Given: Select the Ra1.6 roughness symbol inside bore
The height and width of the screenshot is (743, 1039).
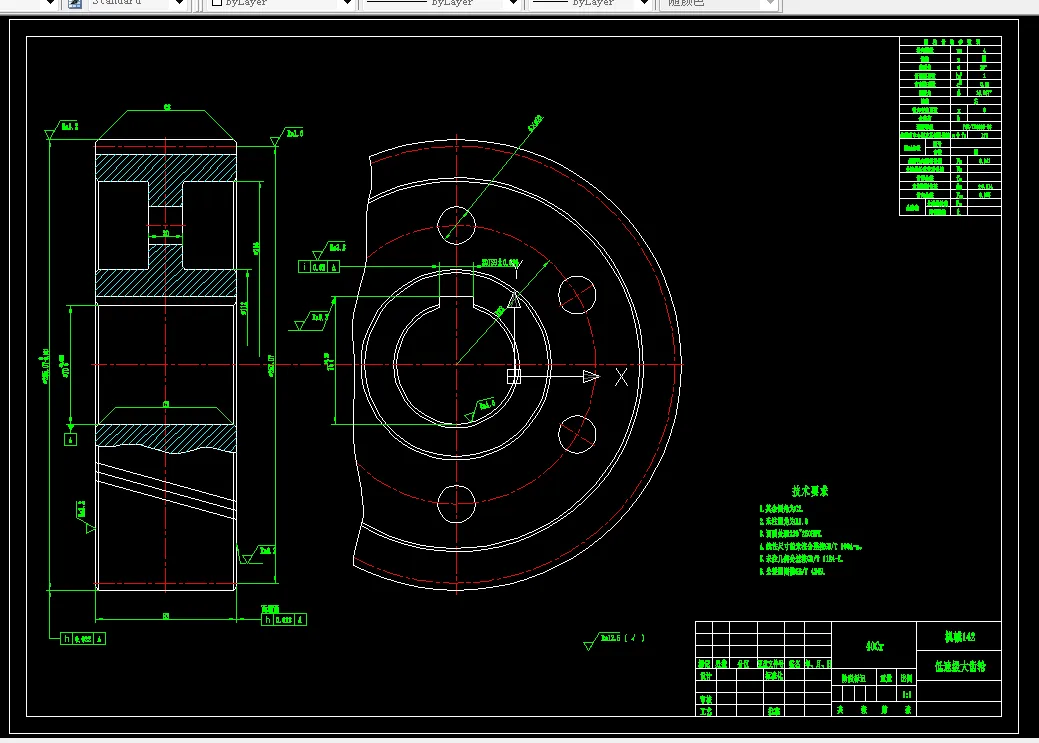Looking at the screenshot, I should pyautogui.click(x=480, y=410).
